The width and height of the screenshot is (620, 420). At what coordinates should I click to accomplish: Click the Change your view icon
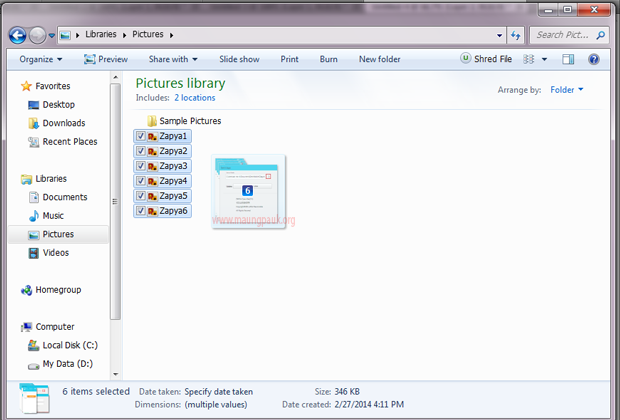[x=529, y=59]
